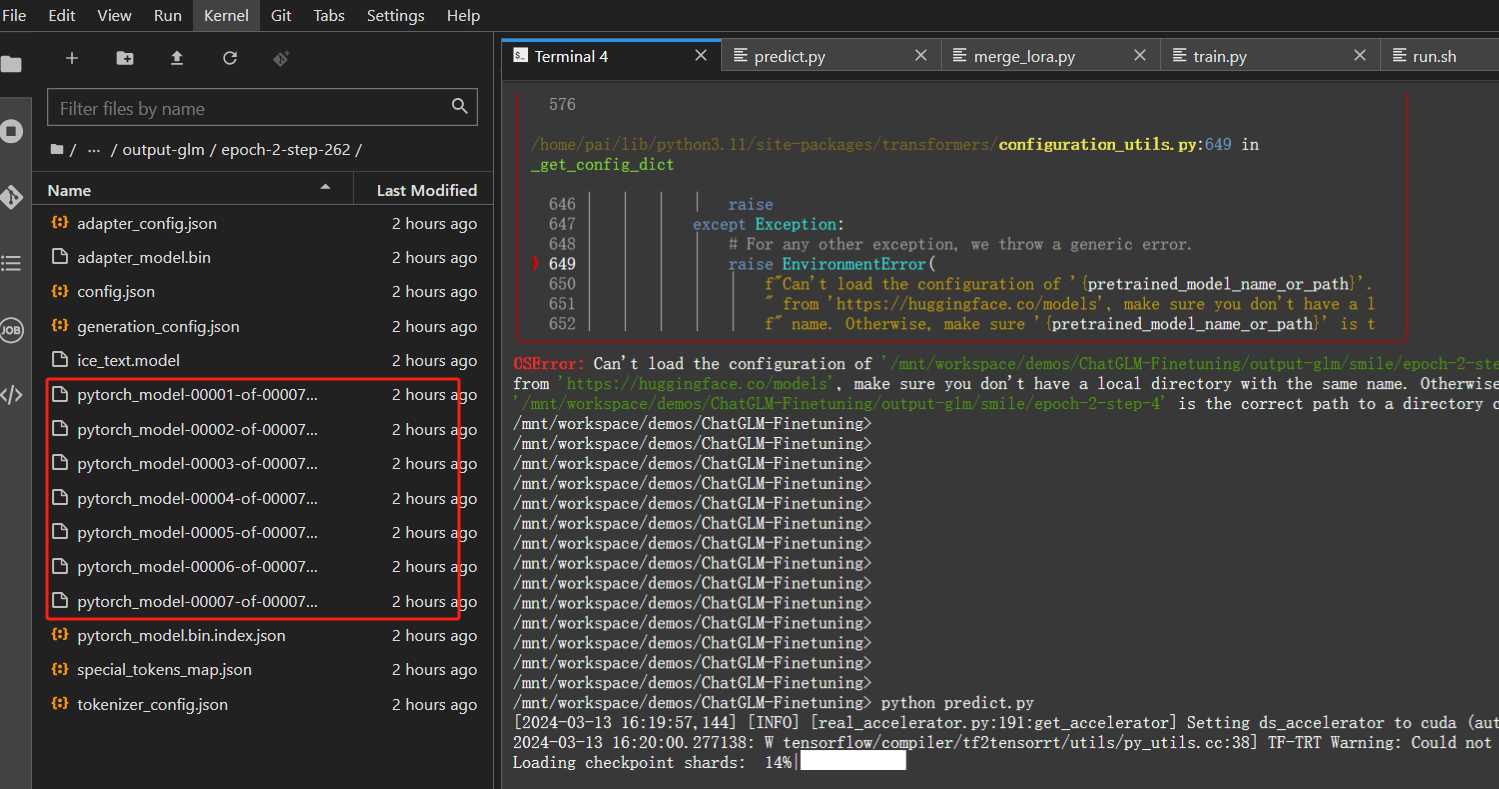
Task: Open the JOB sidebar panel icon
Action: [x=11, y=329]
